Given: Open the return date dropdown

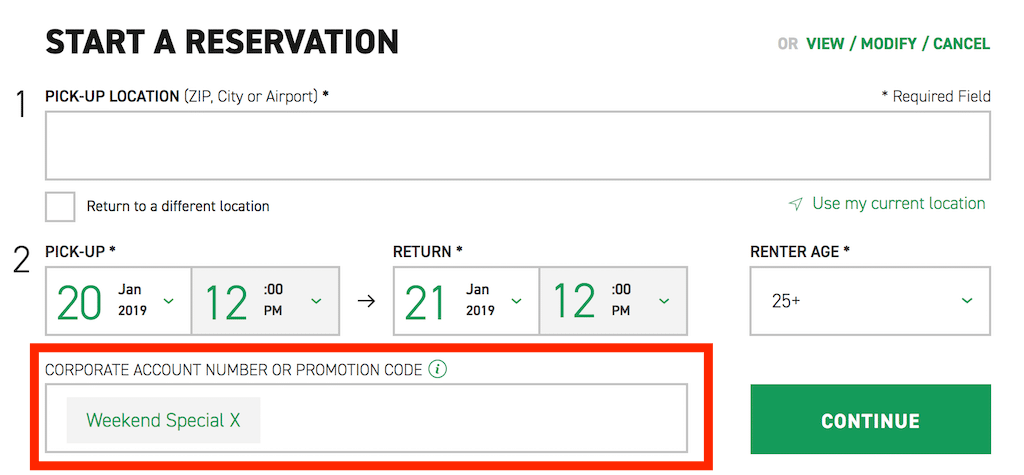Looking at the screenshot, I should [466, 301].
